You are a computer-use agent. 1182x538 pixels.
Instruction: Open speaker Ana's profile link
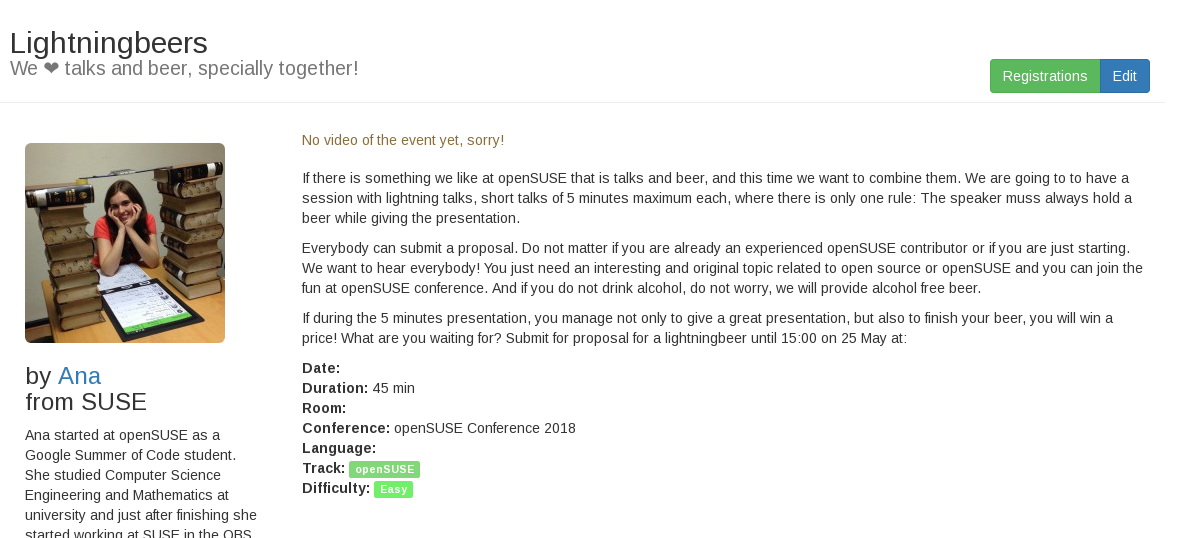point(79,375)
